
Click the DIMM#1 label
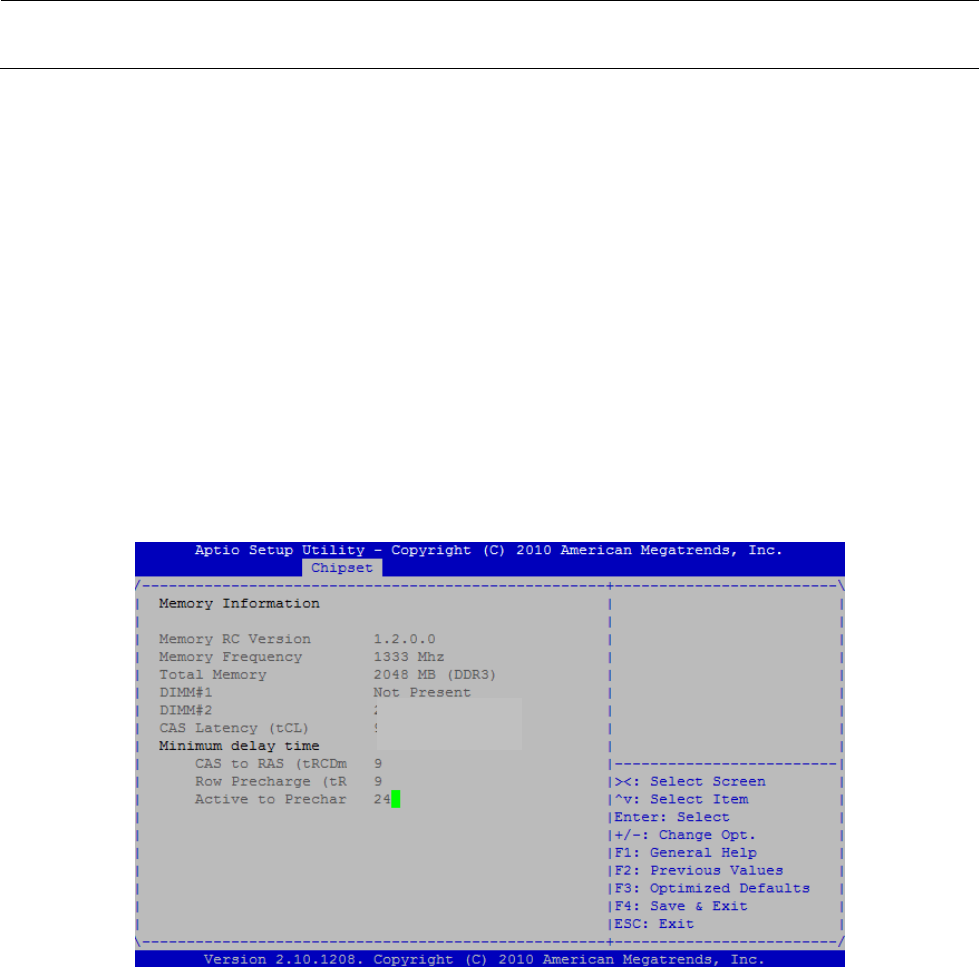pos(186,692)
